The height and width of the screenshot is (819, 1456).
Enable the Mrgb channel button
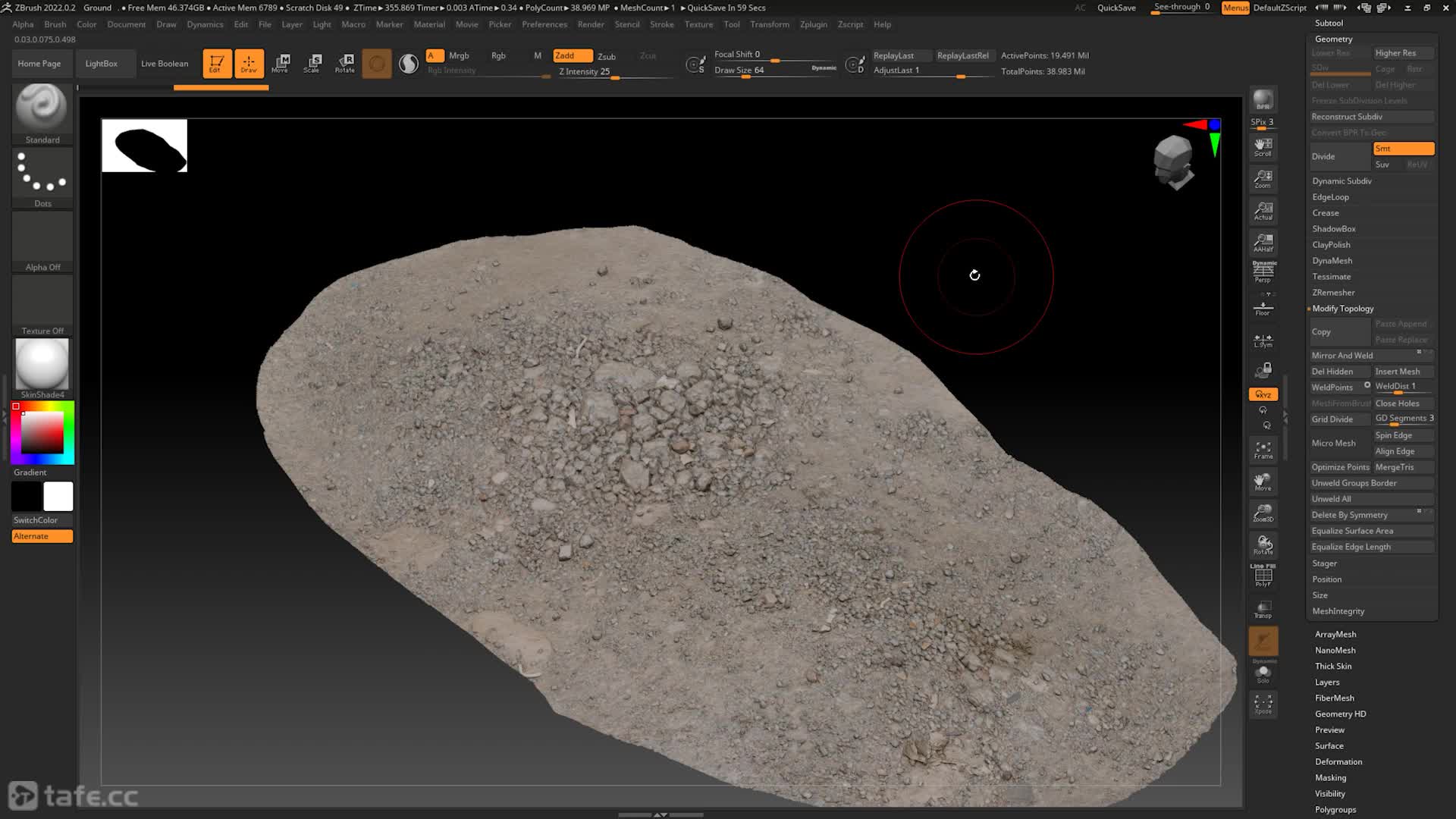pyautogui.click(x=459, y=55)
